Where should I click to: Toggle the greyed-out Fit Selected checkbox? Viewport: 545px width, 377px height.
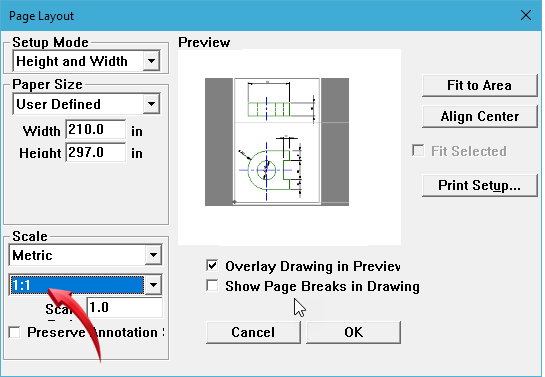point(418,151)
